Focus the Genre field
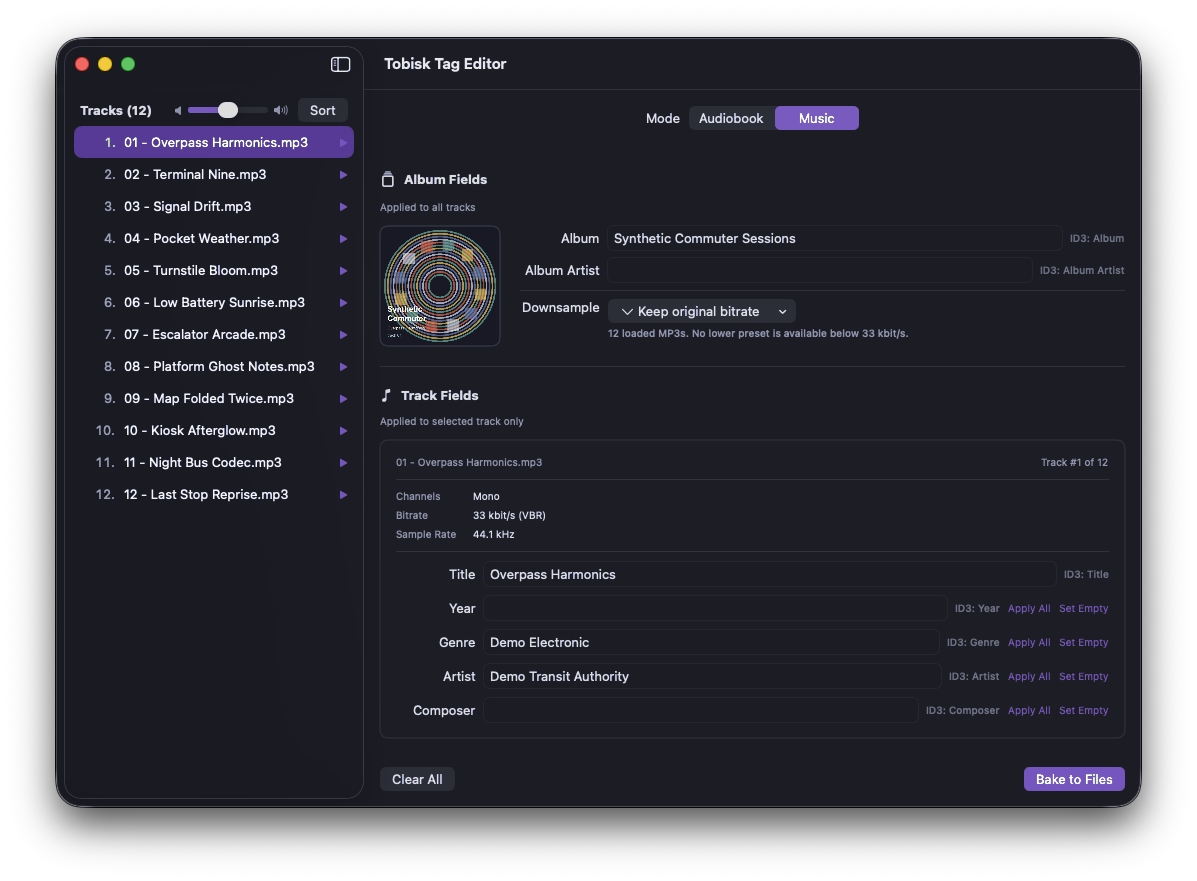This screenshot has height=881, width=1197. [x=711, y=643]
